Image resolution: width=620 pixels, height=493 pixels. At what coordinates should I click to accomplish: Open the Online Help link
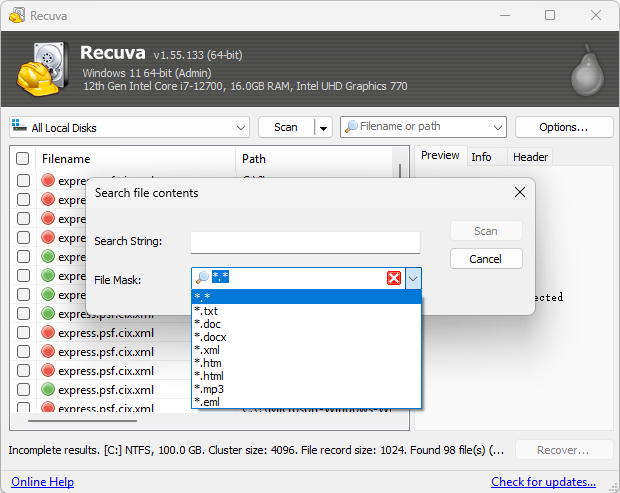(42, 482)
